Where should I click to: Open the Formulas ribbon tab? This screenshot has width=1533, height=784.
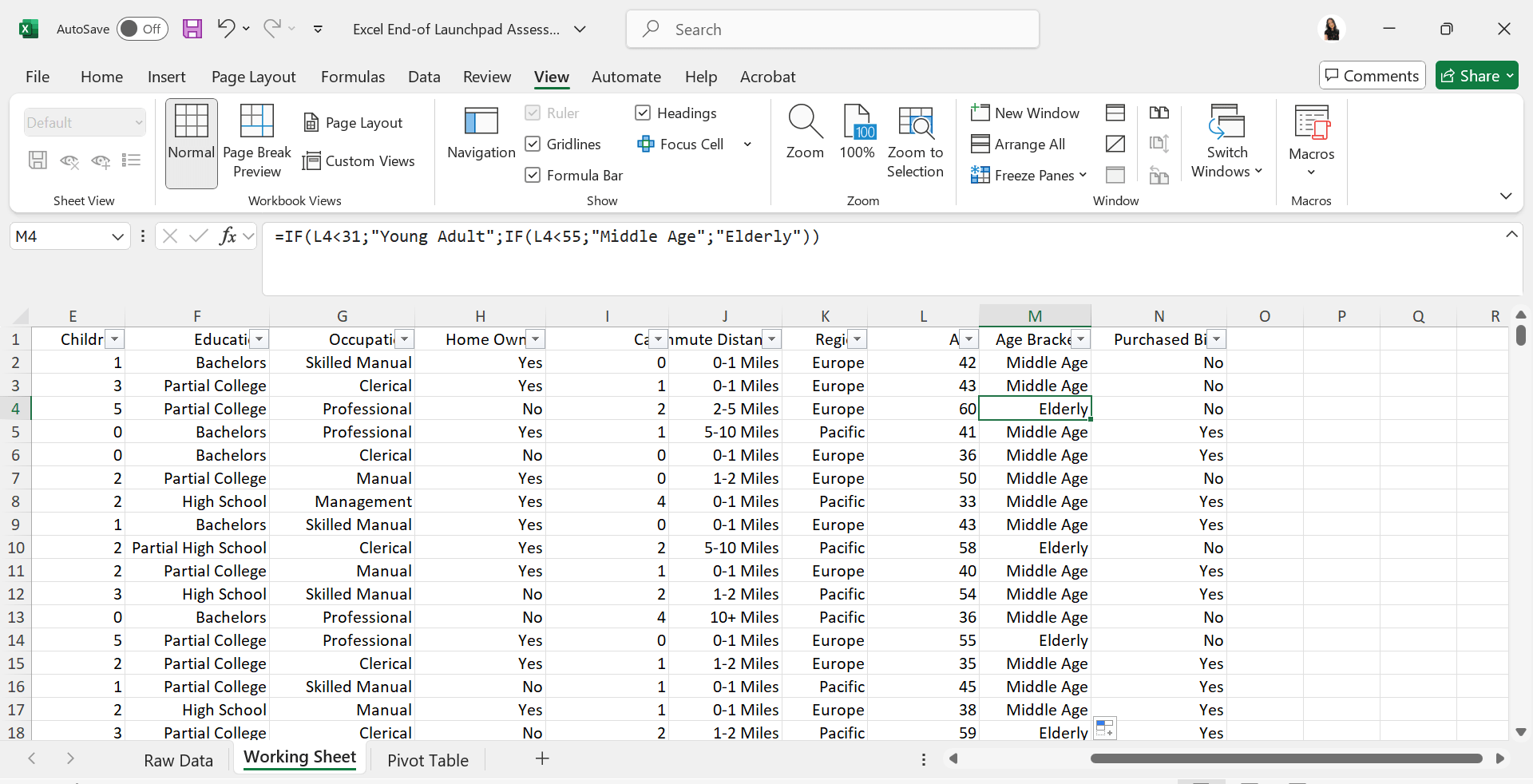click(x=352, y=77)
